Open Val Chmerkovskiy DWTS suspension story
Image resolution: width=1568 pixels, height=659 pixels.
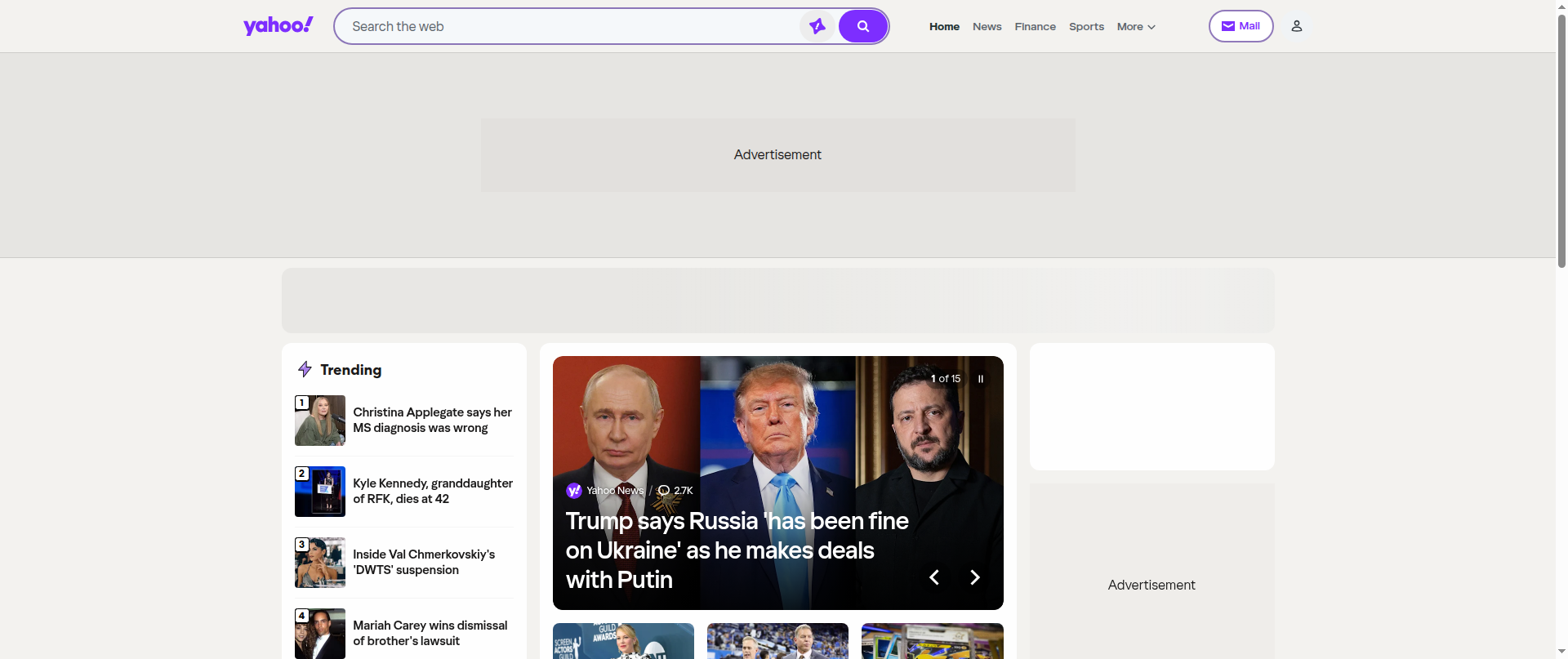coord(424,563)
